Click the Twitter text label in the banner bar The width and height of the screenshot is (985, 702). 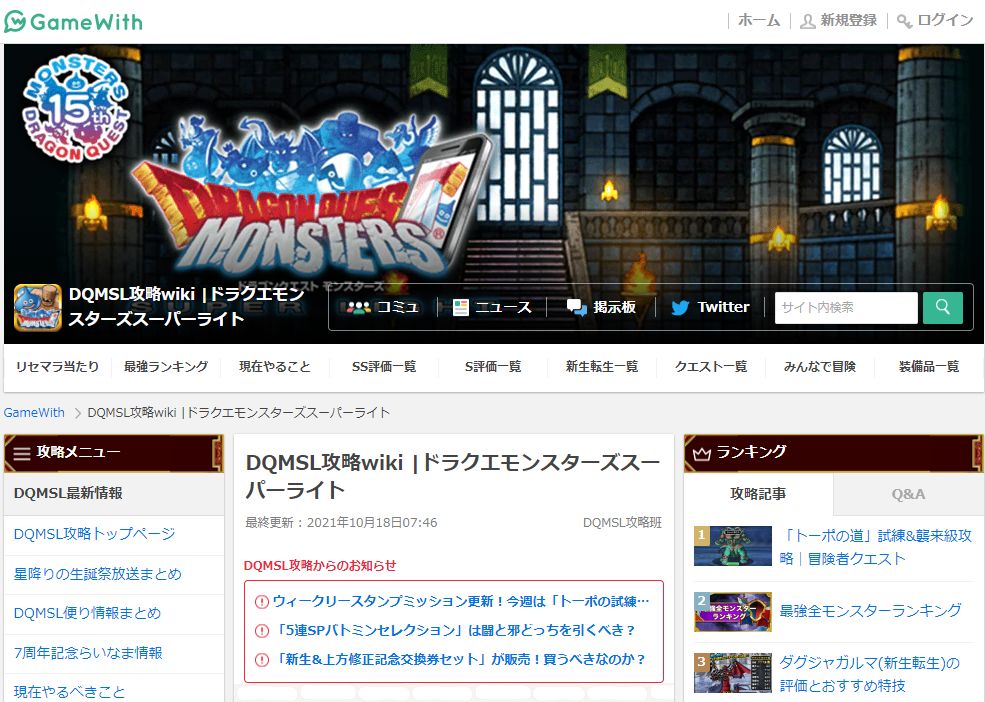(723, 307)
